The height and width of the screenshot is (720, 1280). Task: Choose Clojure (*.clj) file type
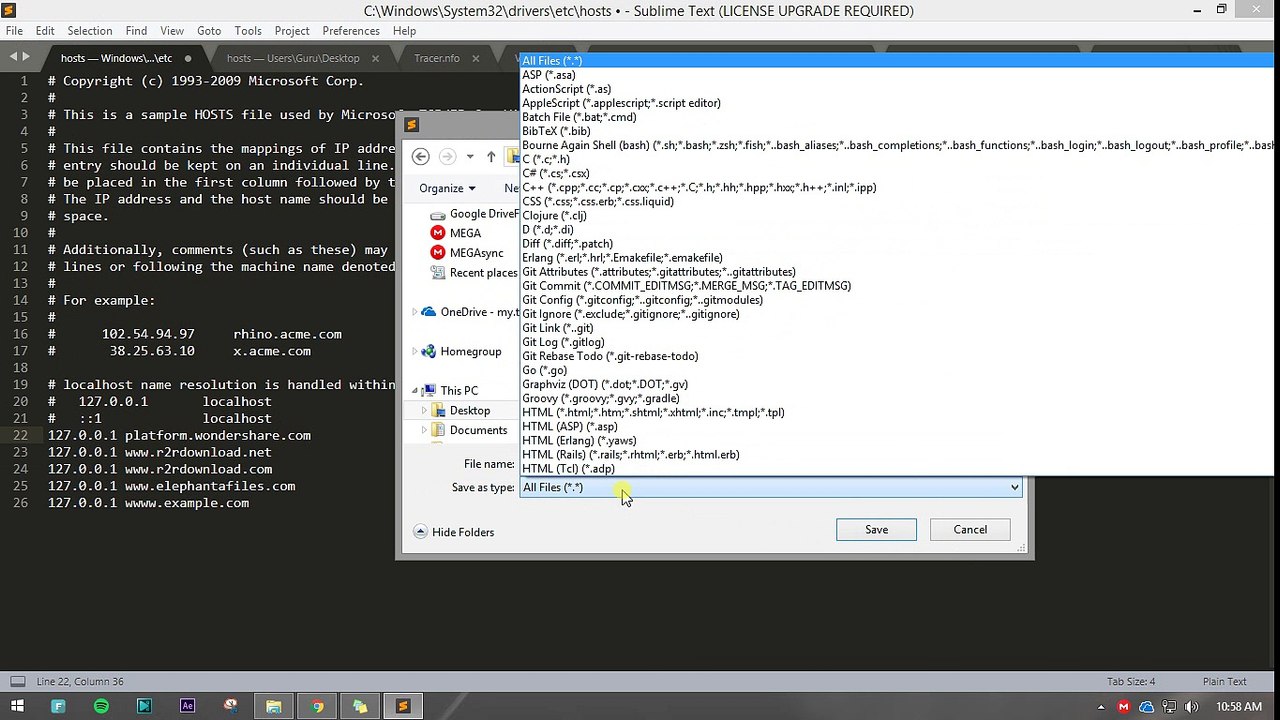896,215
